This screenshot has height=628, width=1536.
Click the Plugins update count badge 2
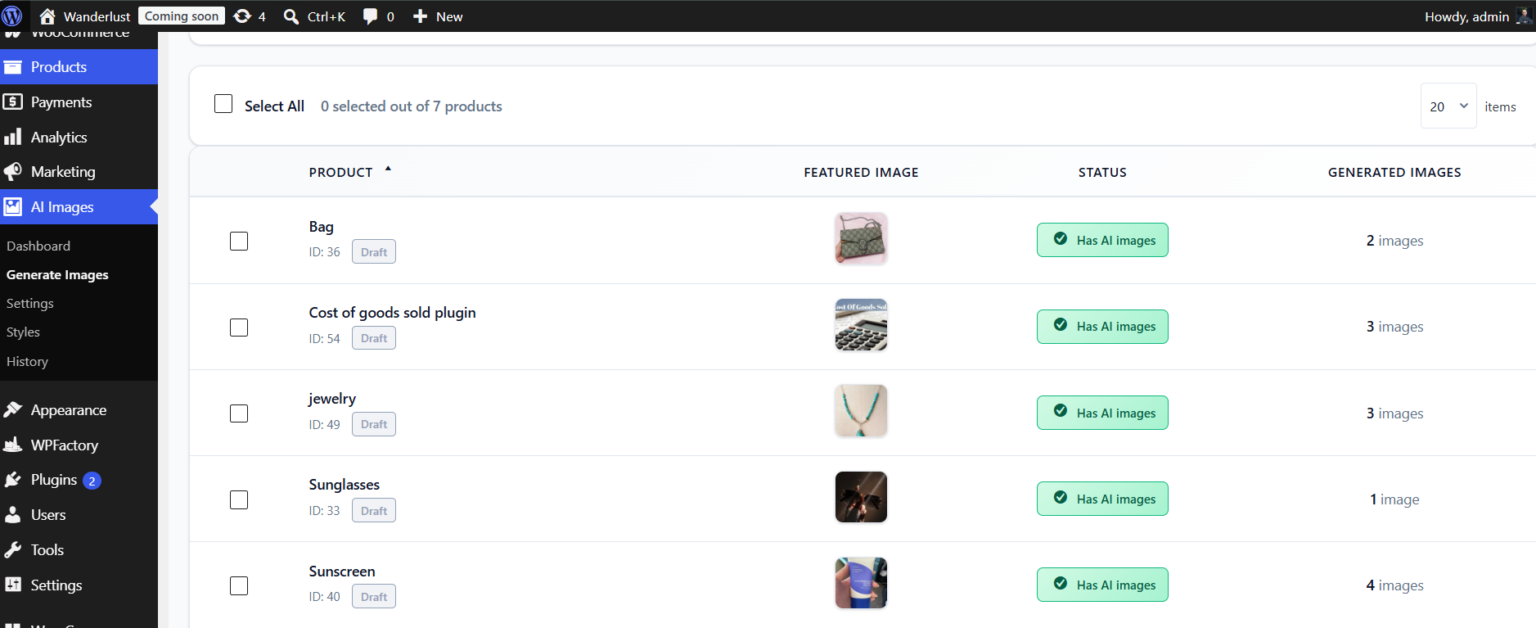tap(92, 480)
